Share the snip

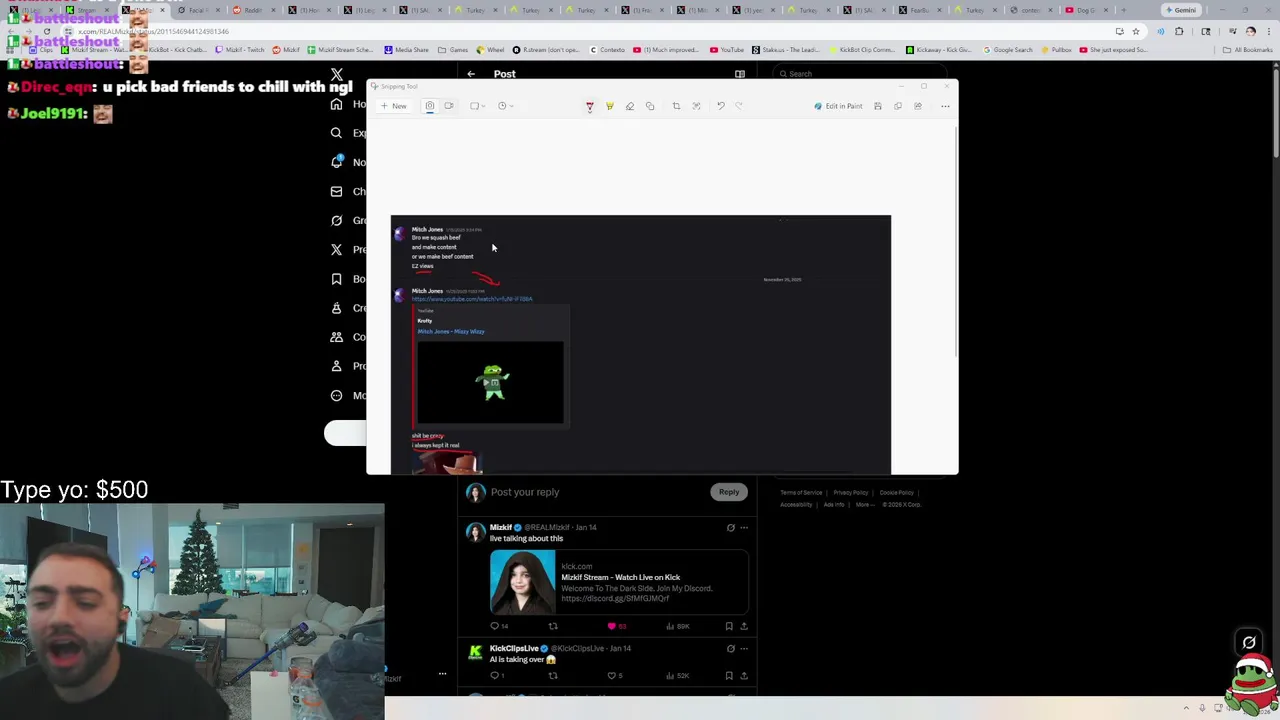[918, 106]
